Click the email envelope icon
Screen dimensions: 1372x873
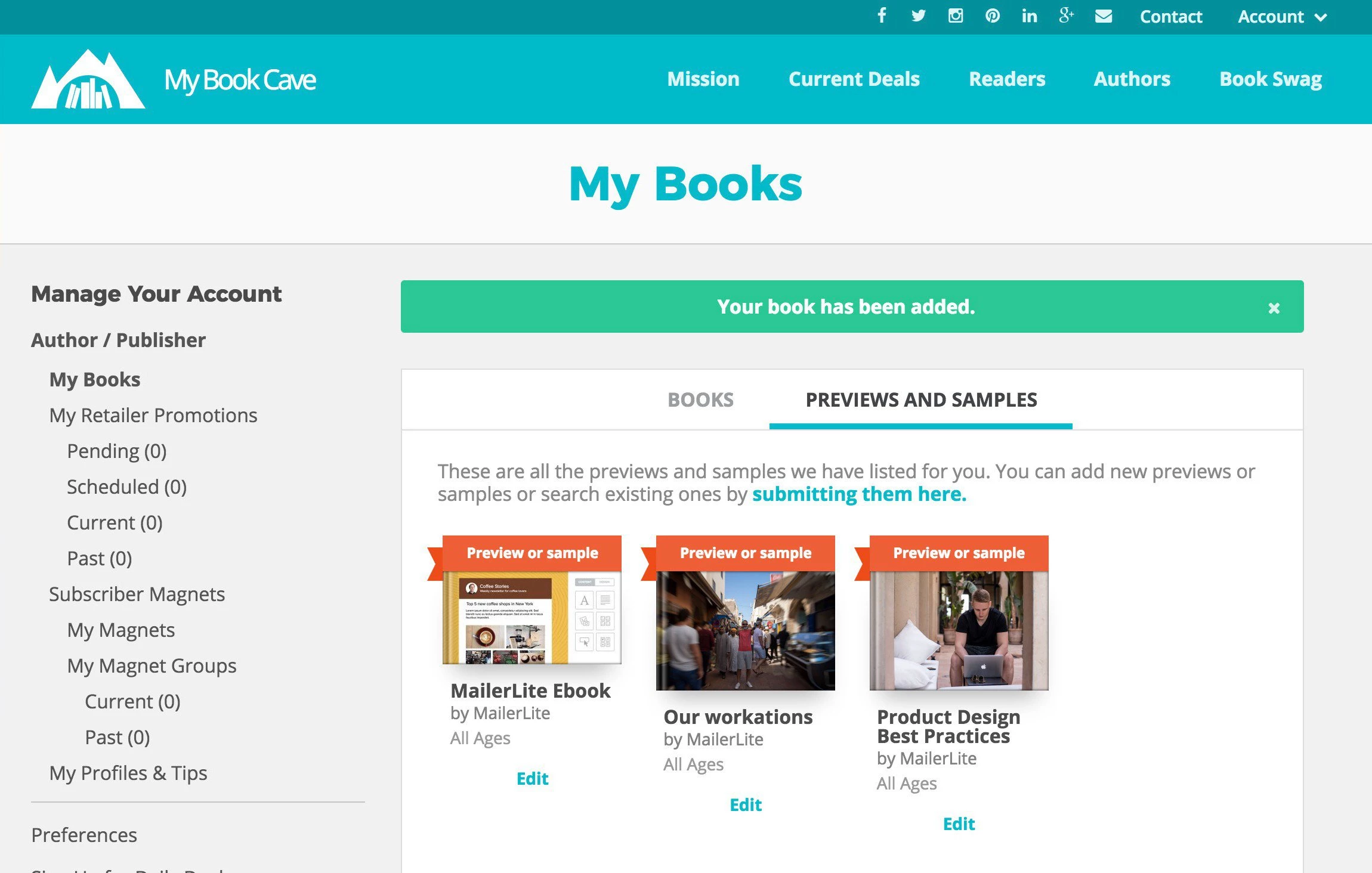(1104, 16)
